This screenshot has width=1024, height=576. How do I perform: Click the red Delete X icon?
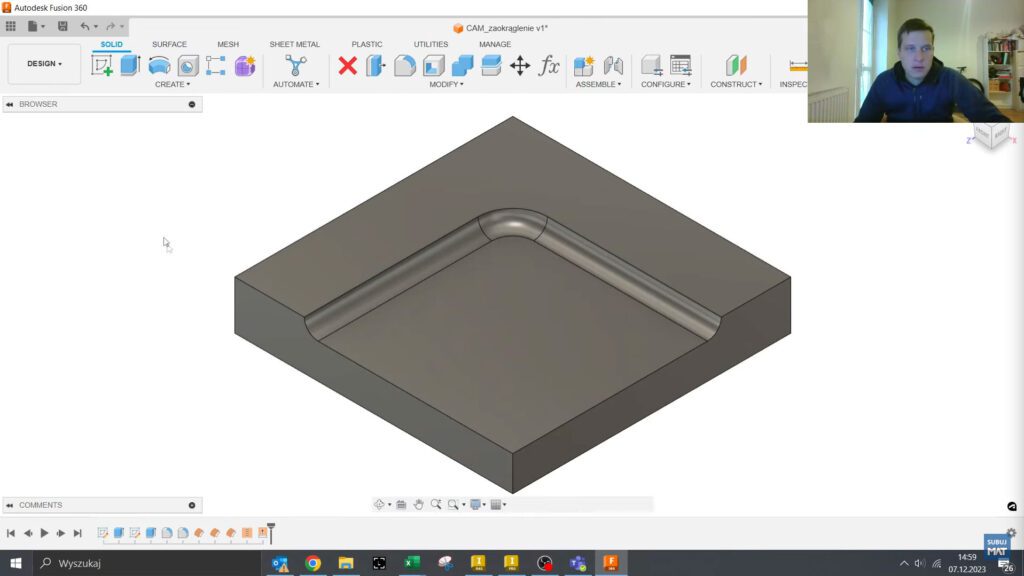point(347,66)
